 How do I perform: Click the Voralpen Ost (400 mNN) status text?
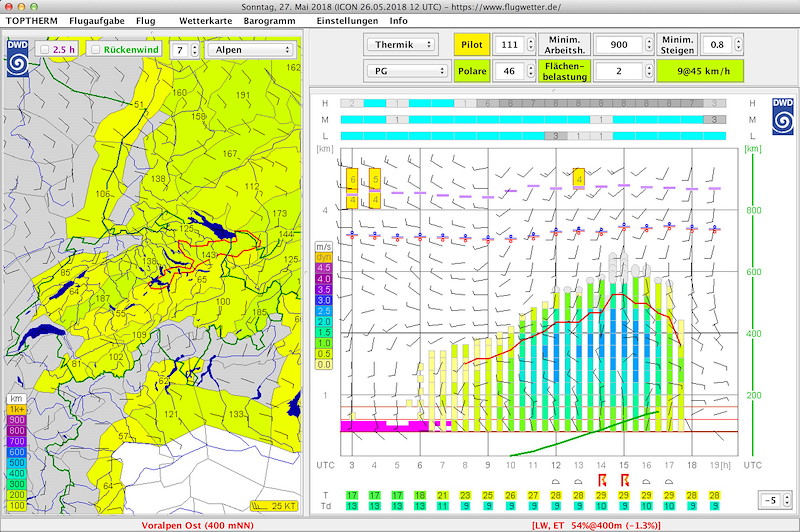(x=197, y=525)
